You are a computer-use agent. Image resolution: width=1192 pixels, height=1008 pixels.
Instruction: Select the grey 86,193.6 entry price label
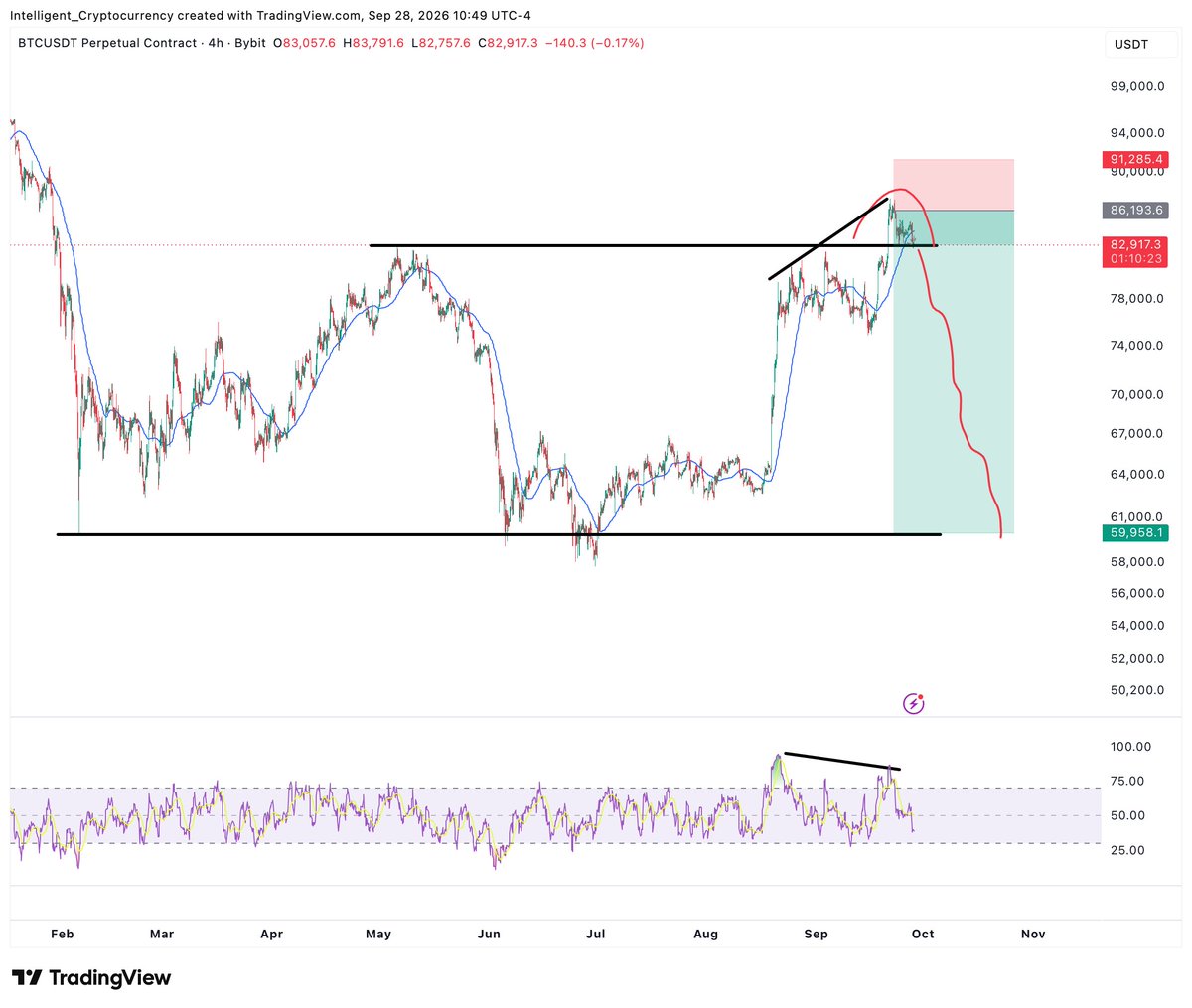coord(1134,211)
